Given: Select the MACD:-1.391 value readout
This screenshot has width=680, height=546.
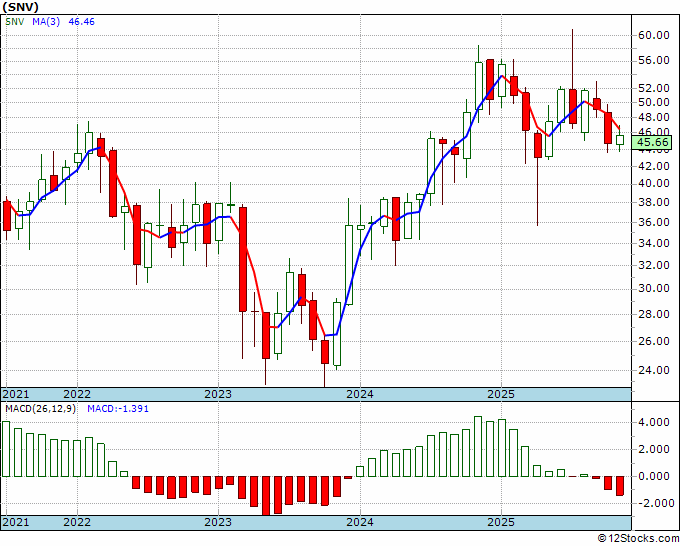Looking at the screenshot, I should (118, 409).
